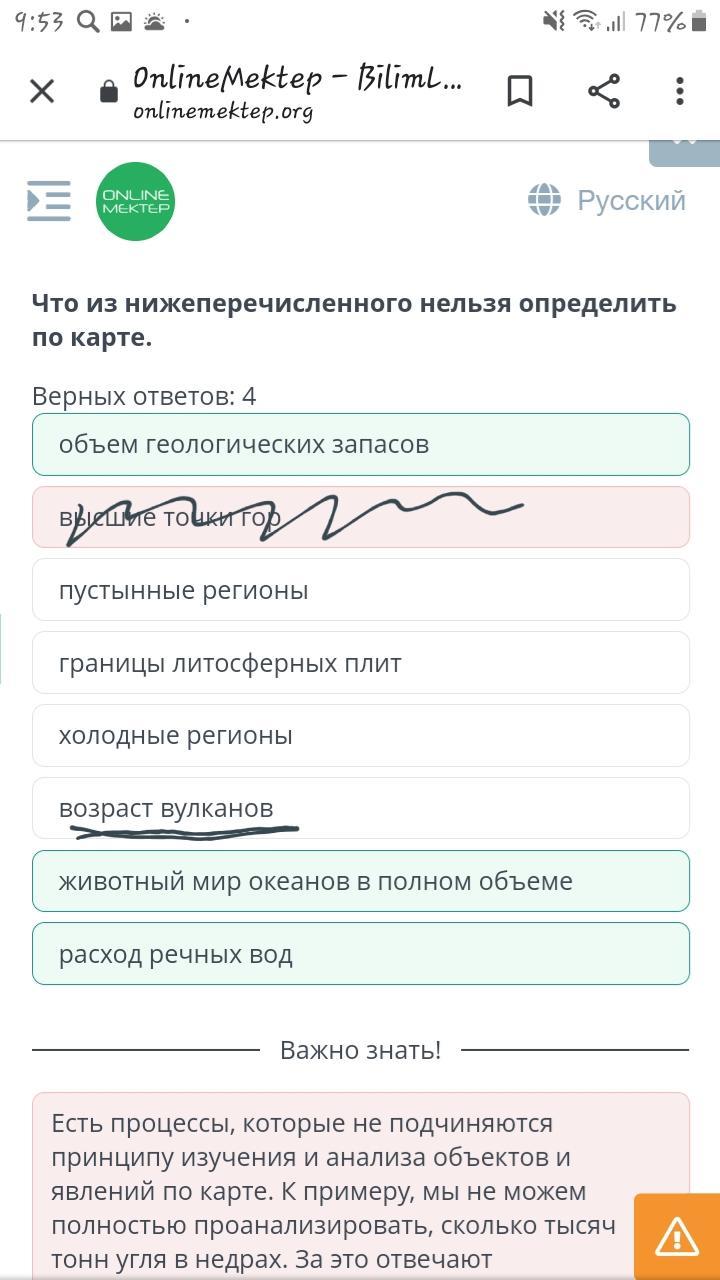This screenshot has height=1280, width=720.
Task: Pick the холодные регионы answer
Action: [361, 735]
